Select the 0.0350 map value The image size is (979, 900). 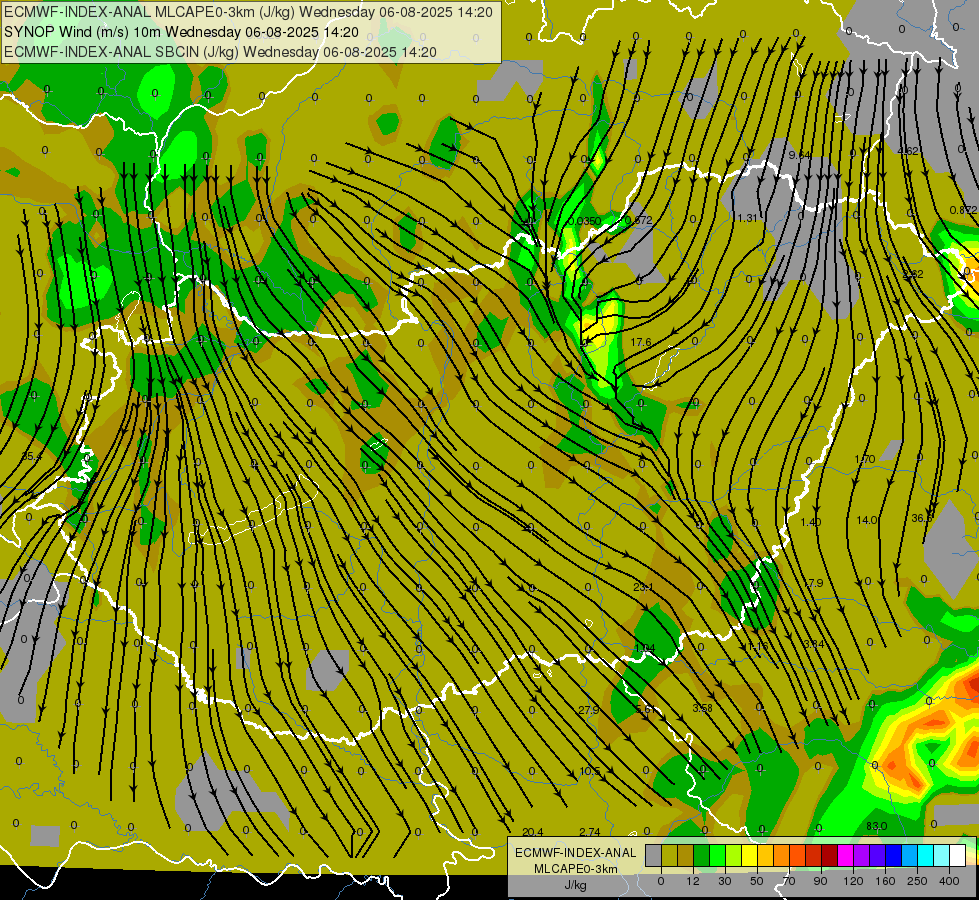[x=584, y=220]
